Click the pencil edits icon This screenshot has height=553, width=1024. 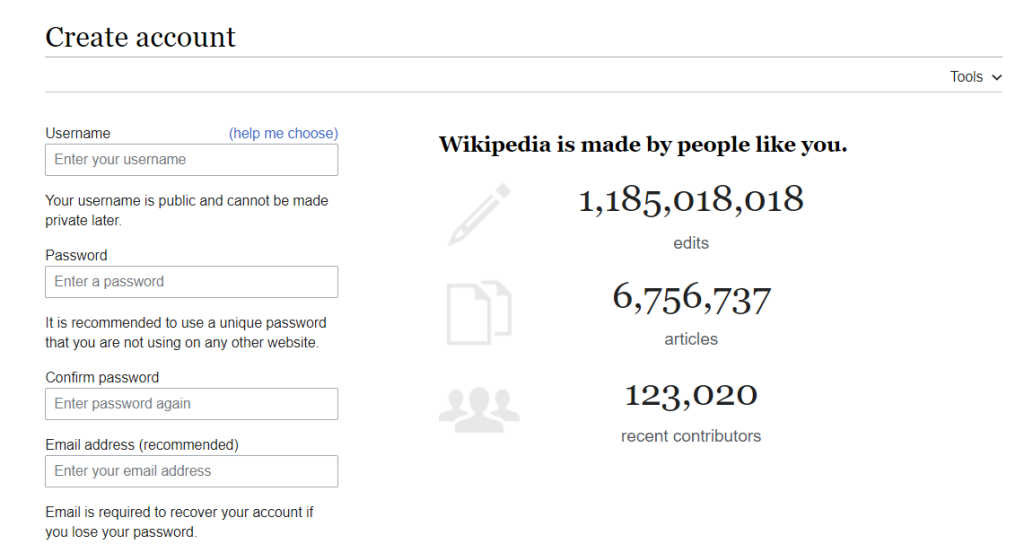coord(480,215)
